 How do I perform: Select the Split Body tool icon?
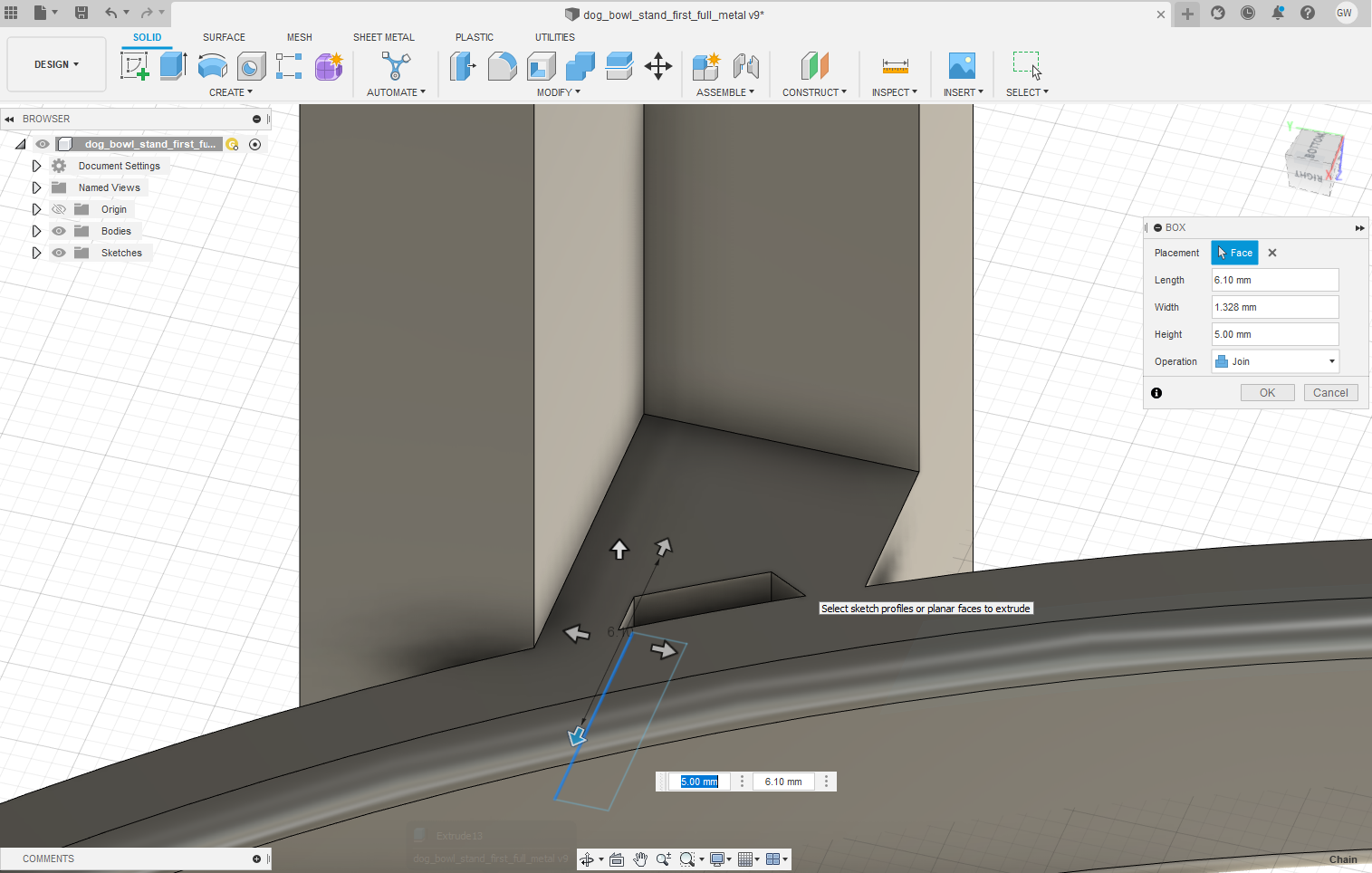coord(619,66)
